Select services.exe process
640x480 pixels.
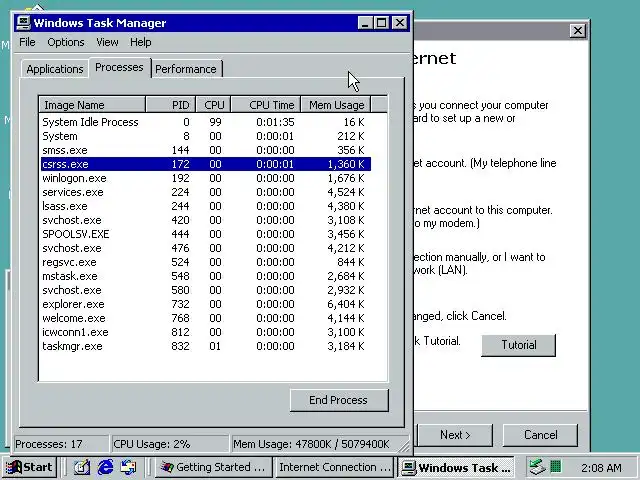[x=205, y=192]
